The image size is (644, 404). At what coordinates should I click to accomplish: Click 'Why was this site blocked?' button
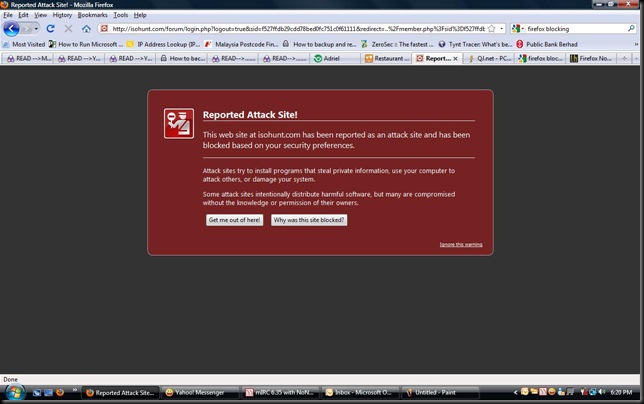tap(309, 220)
